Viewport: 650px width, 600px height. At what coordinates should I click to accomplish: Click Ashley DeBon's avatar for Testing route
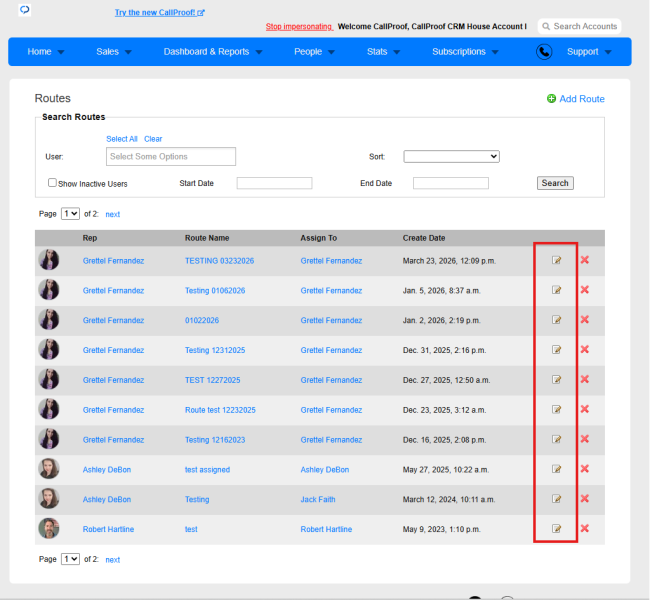(49, 499)
